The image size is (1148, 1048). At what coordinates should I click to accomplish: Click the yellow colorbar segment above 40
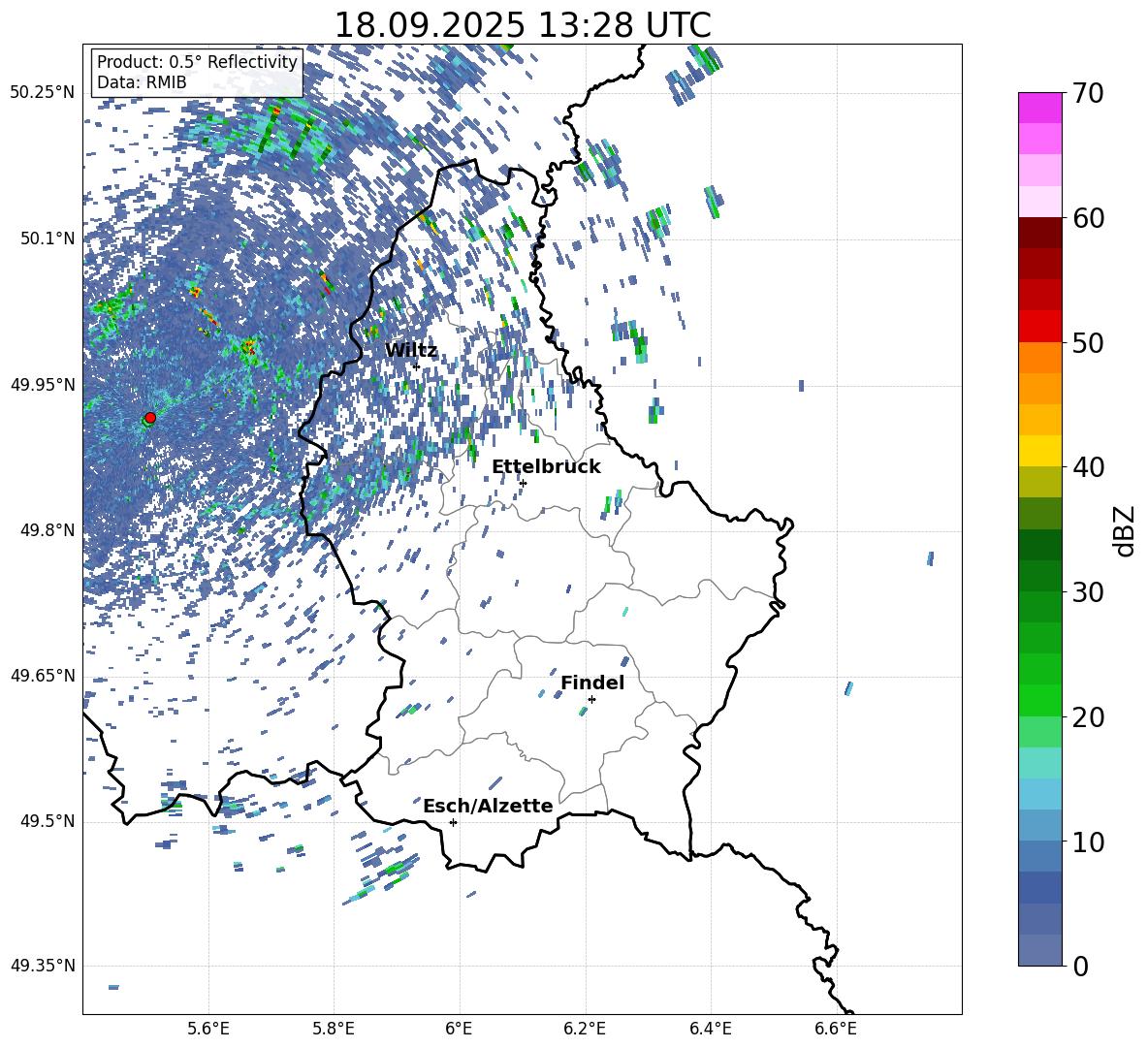(x=1039, y=452)
